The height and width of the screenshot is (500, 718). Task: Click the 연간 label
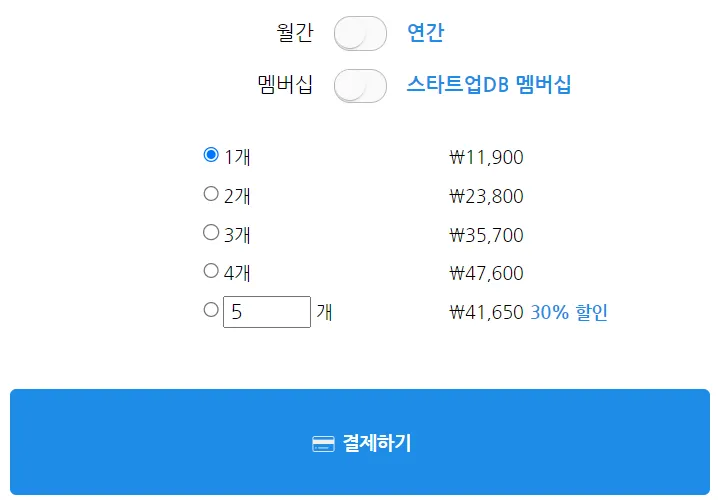pos(425,33)
